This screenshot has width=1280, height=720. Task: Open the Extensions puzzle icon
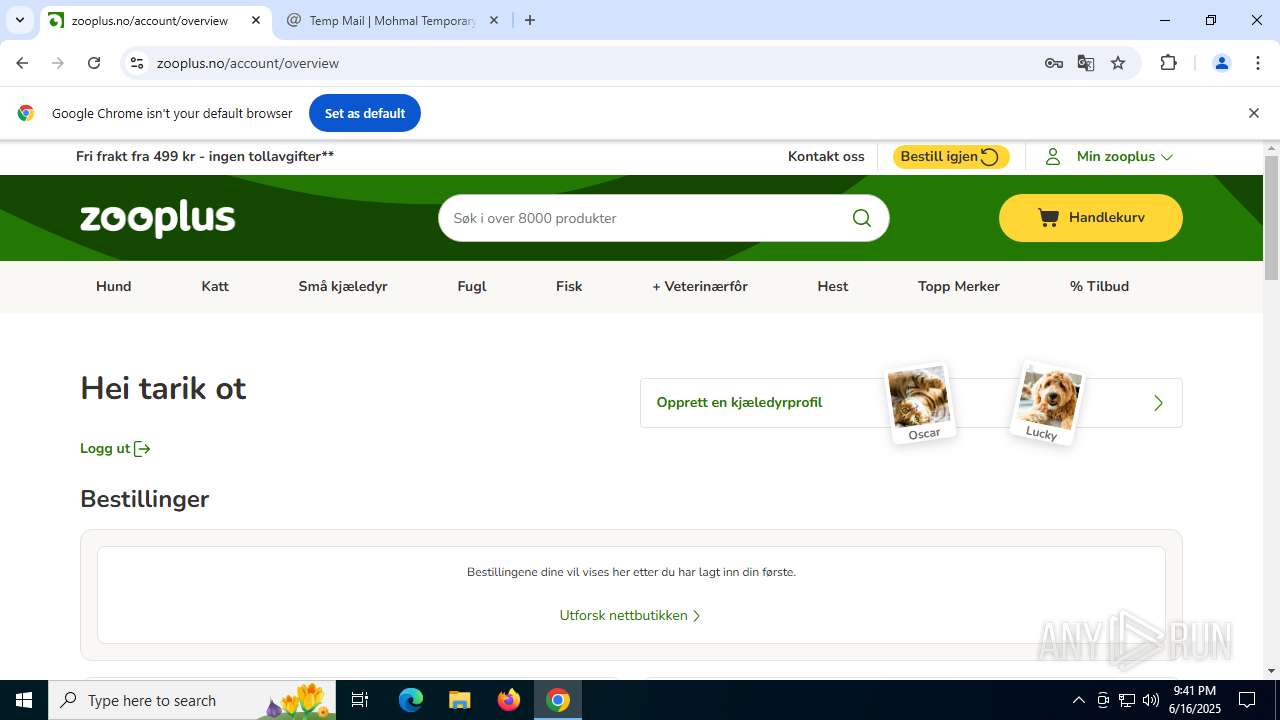(1168, 63)
